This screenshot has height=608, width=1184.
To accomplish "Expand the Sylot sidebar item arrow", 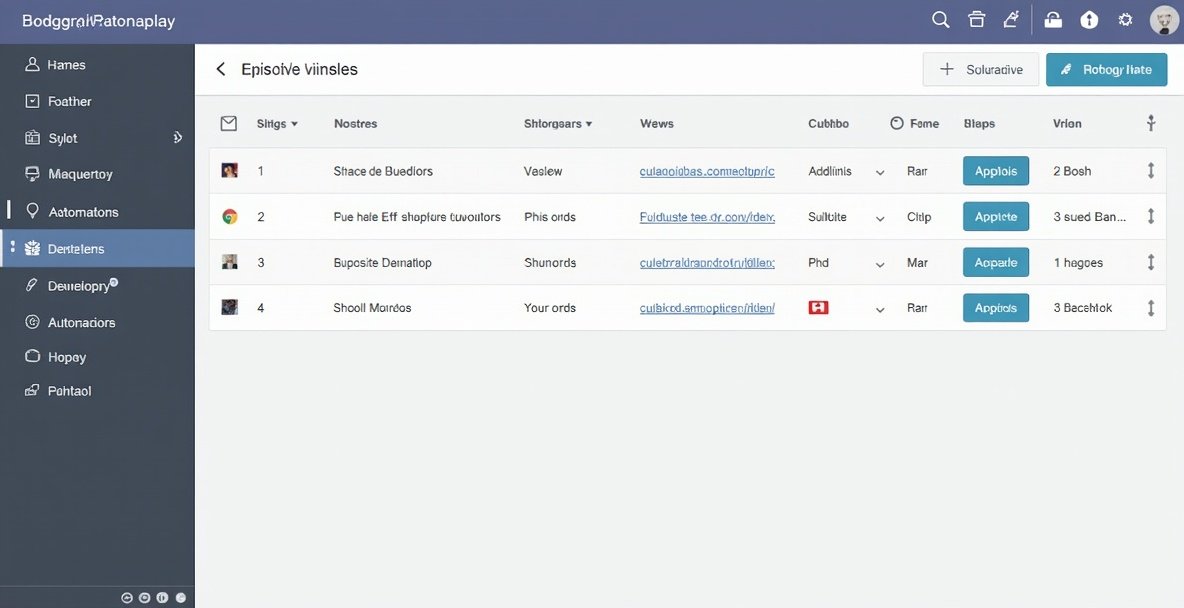I will click(x=177, y=138).
